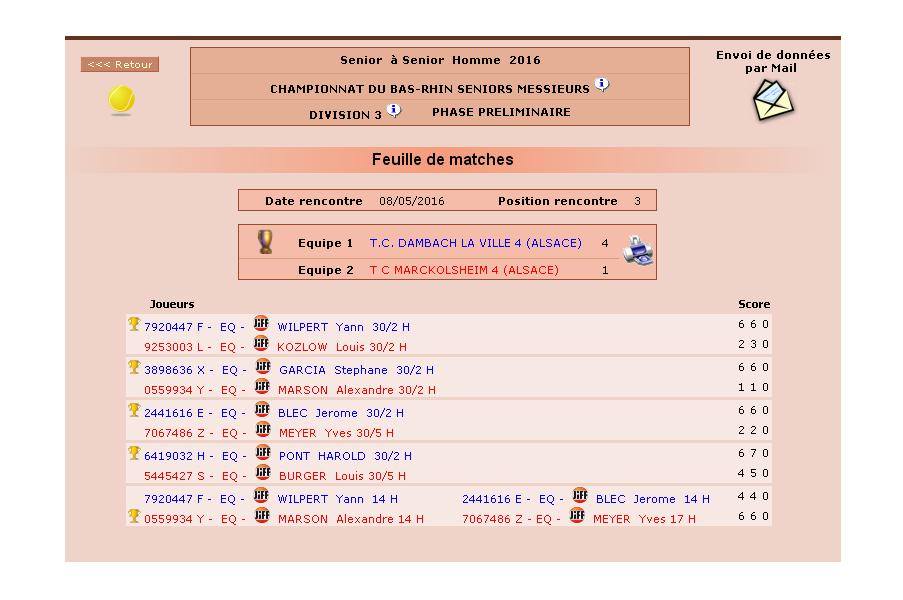The height and width of the screenshot is (600, 903).
Task: Click JIFF badge next to MEYER Yves 17 H
Action: click(577, 515)
